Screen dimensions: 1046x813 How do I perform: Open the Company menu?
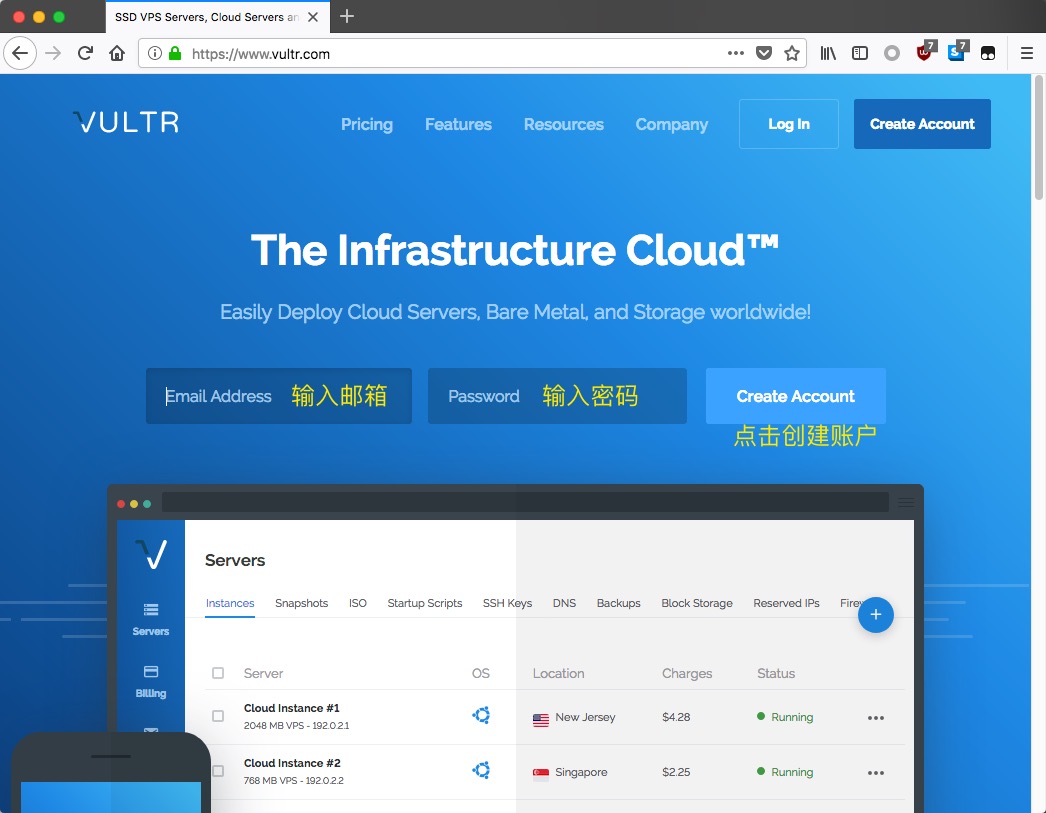pos(672,125)
